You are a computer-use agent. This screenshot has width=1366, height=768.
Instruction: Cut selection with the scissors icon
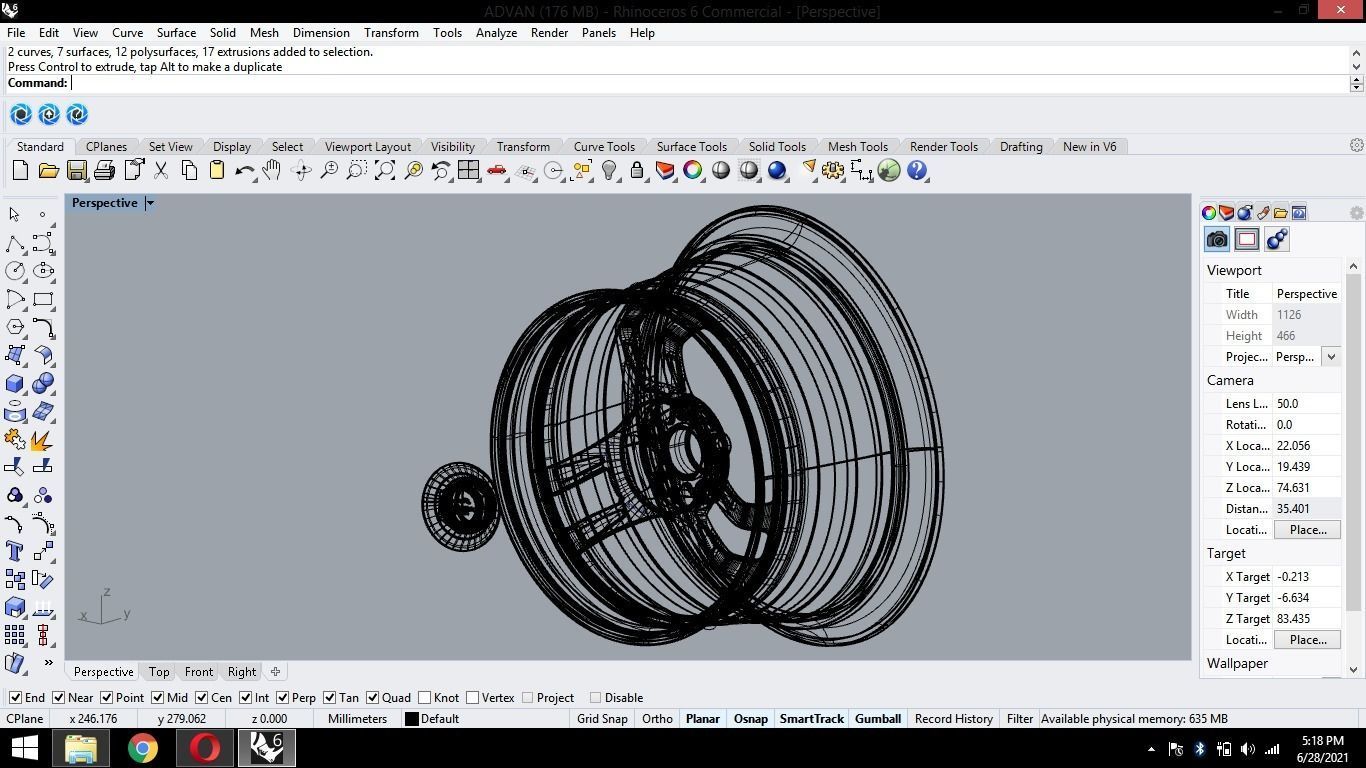click(x=160, y=171)
